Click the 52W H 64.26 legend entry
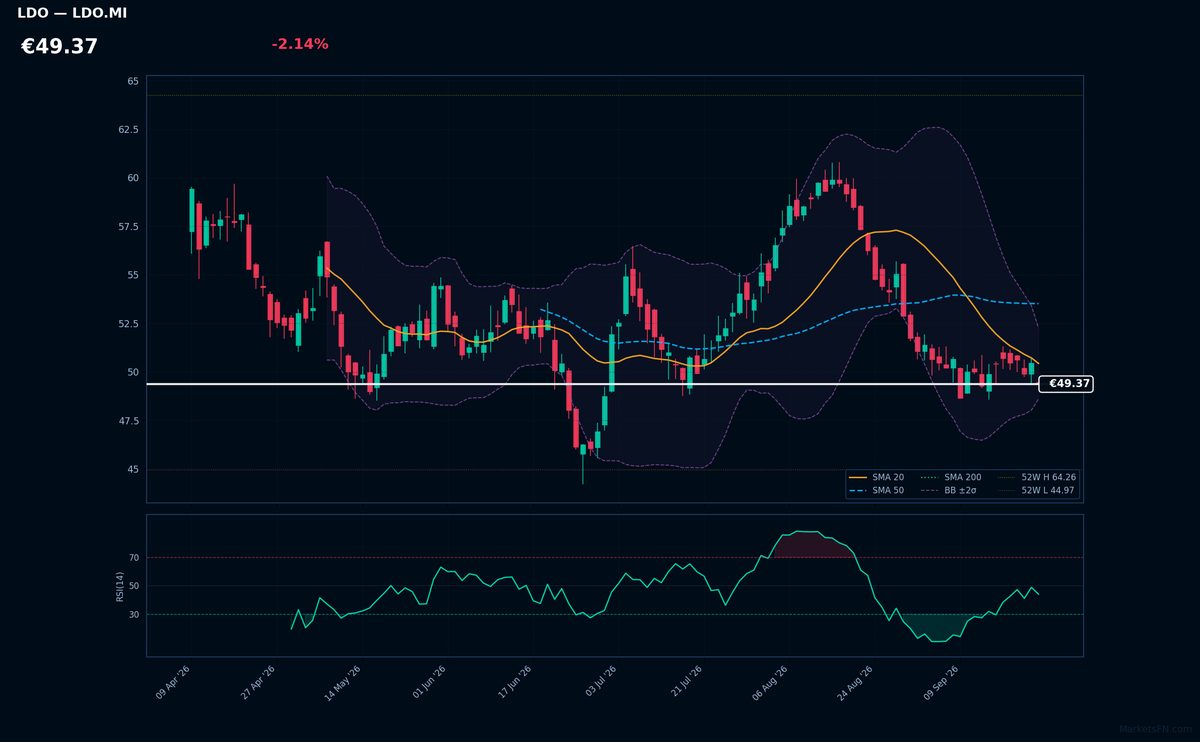The width and height of the screenshot is (1200, 742). (1037, 478)
